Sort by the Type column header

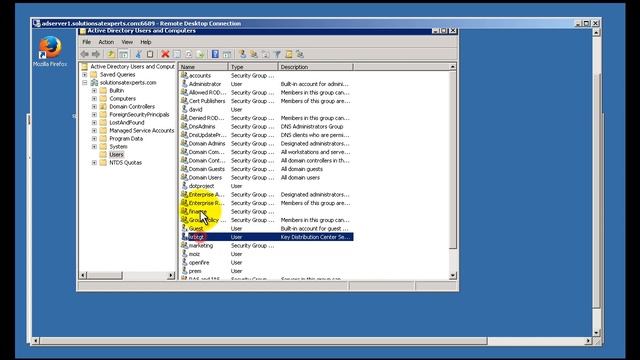253,67
